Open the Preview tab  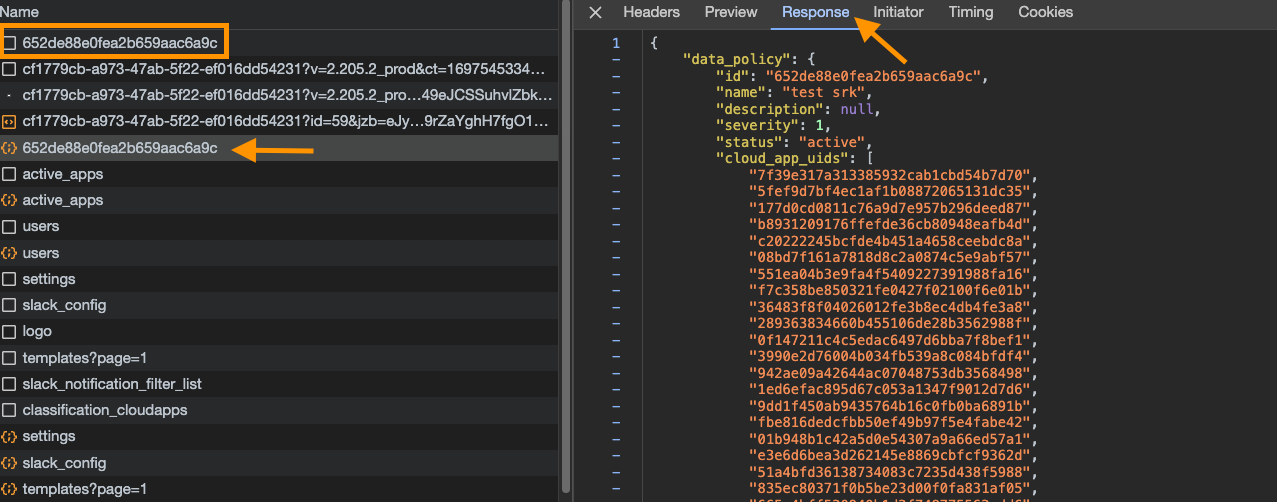pyautogui.click(x=731, y=13)
